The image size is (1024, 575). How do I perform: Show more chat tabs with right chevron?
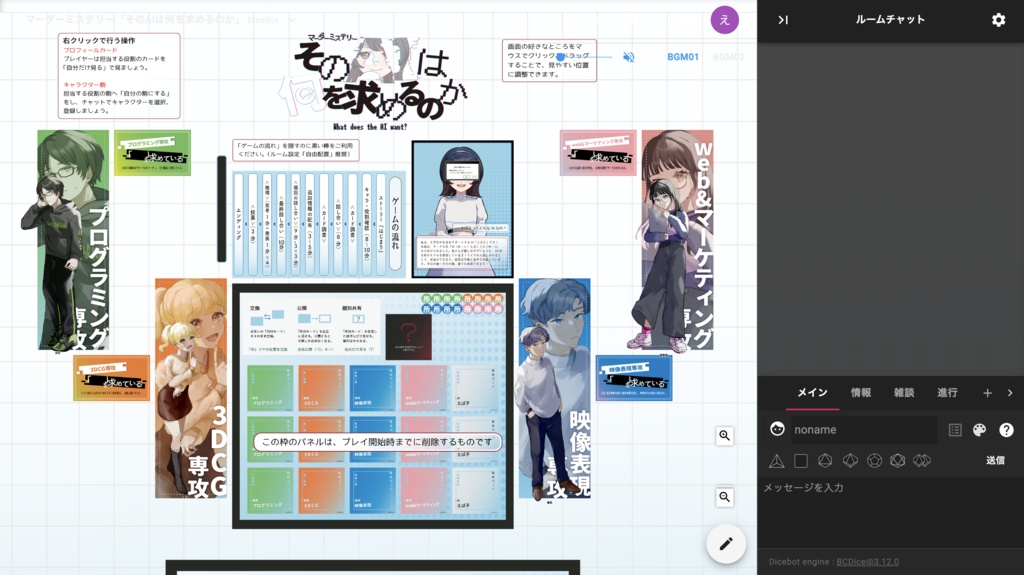click(x=1010, y=393)
